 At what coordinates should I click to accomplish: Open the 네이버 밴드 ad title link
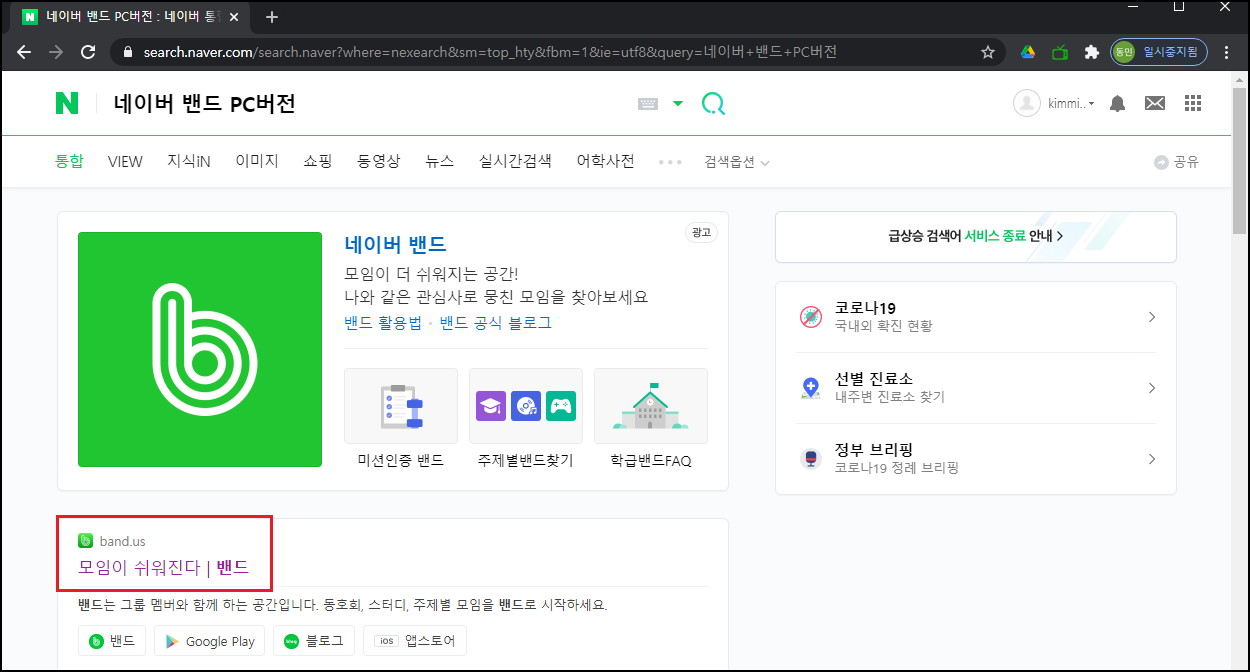(395, 244)
